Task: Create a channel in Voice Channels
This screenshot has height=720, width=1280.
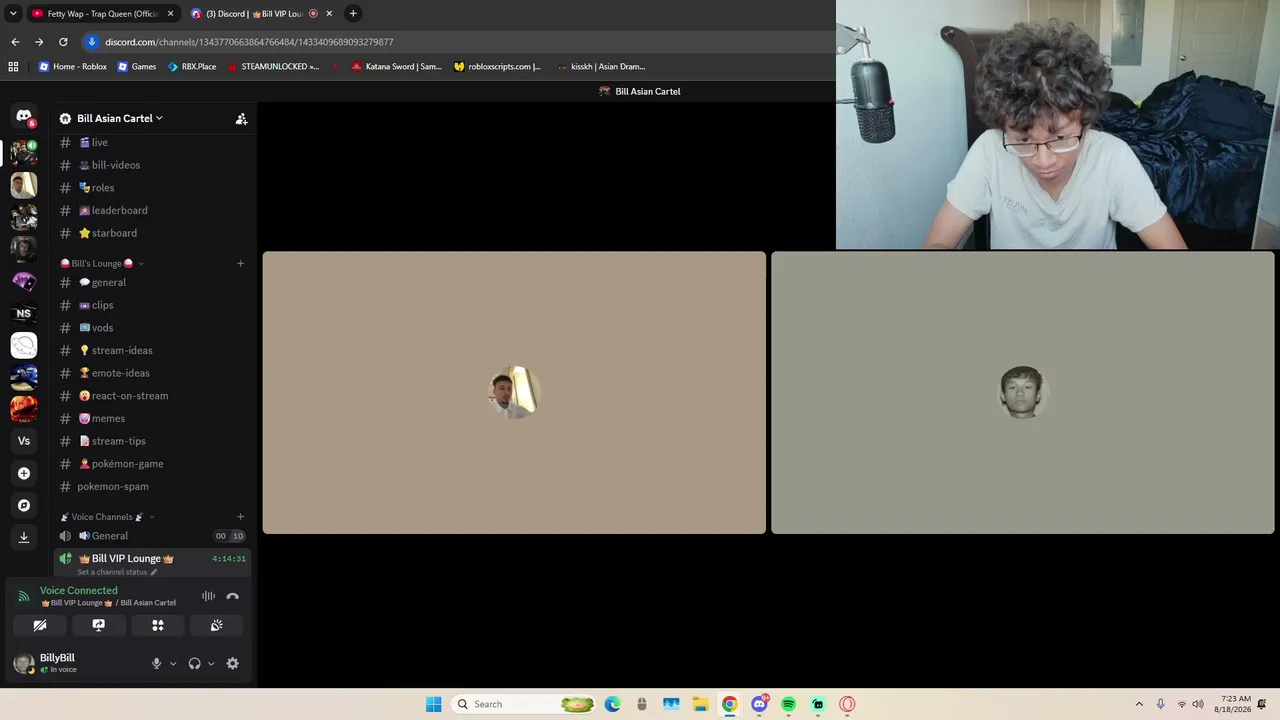Action: (x=240, y=517)
